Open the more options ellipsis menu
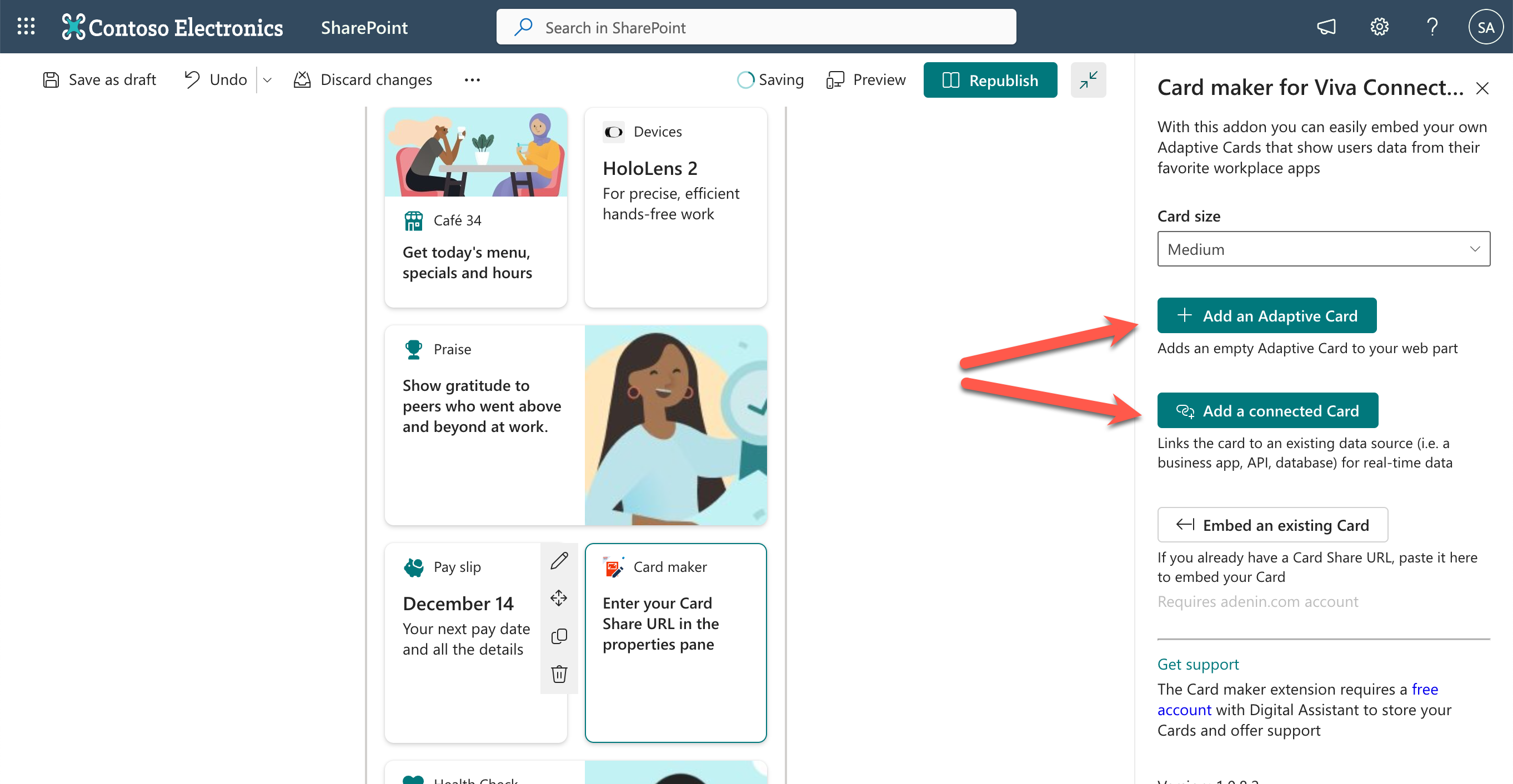This screenshot has width=1513, height=784. tap(472, 80)
